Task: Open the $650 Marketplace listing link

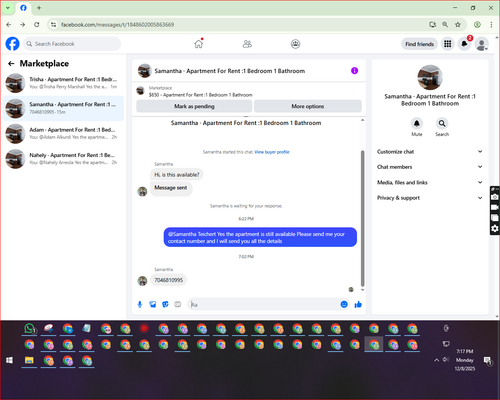Action: [200, 95]
